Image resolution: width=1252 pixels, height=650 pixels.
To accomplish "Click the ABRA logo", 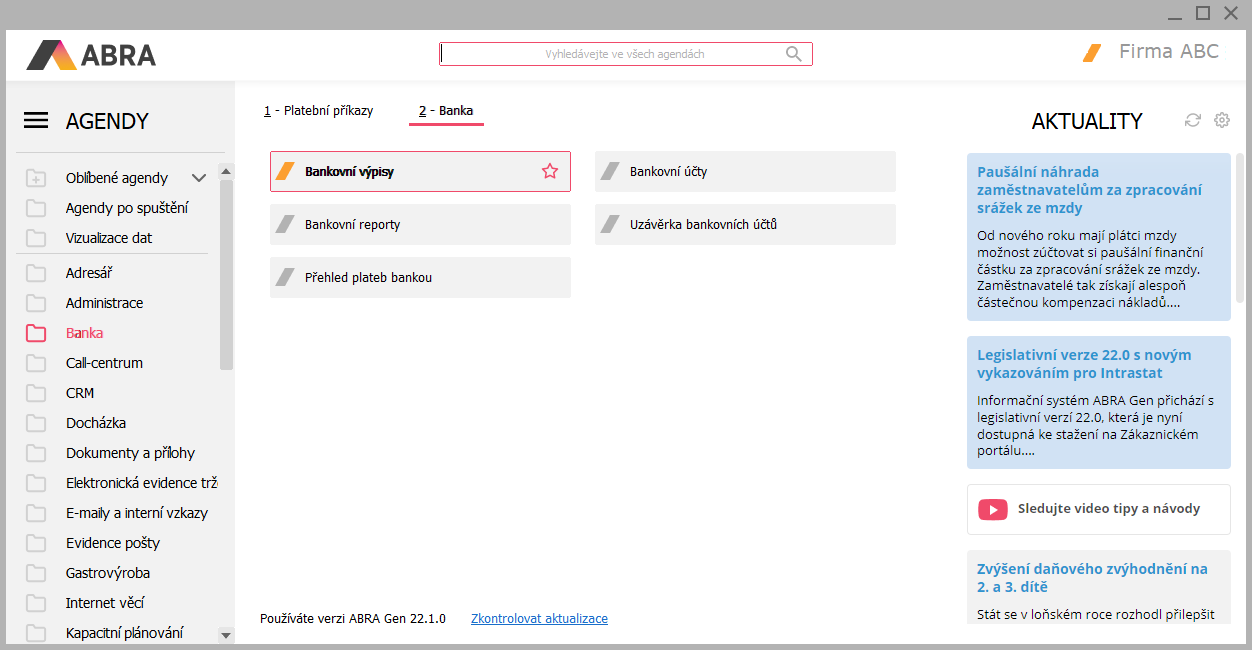I will point(91,54).
